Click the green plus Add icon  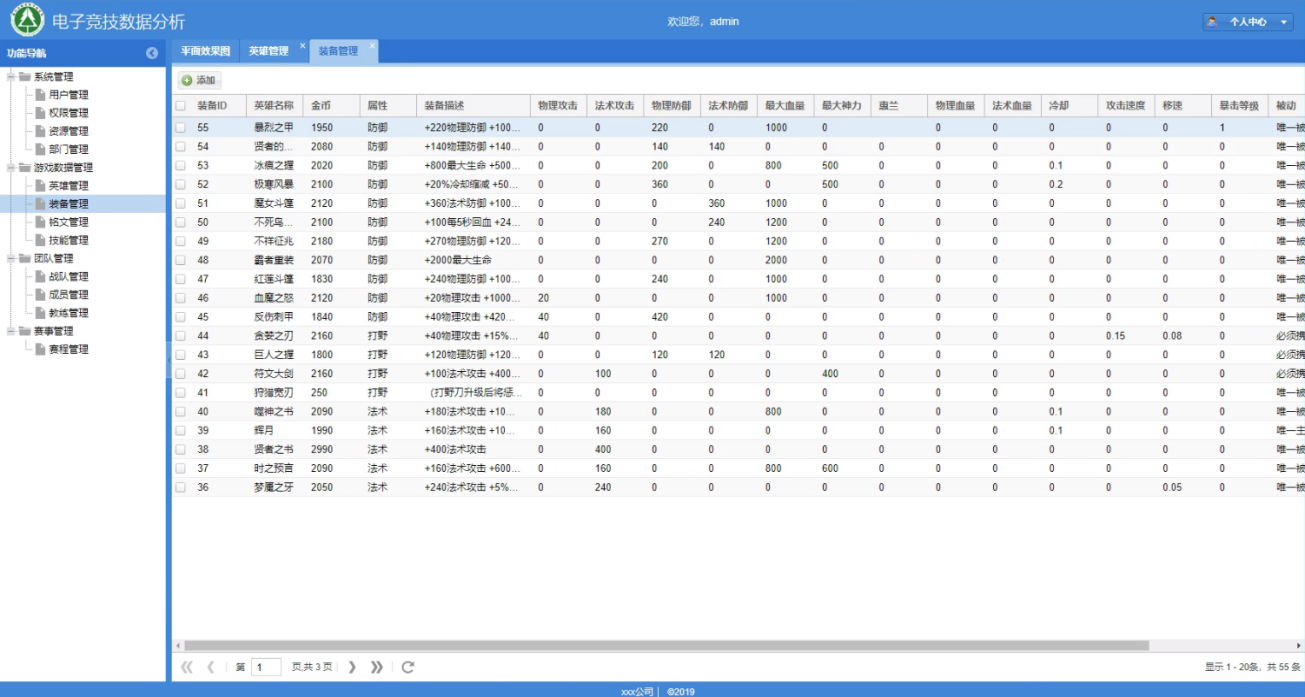[187, 80]
